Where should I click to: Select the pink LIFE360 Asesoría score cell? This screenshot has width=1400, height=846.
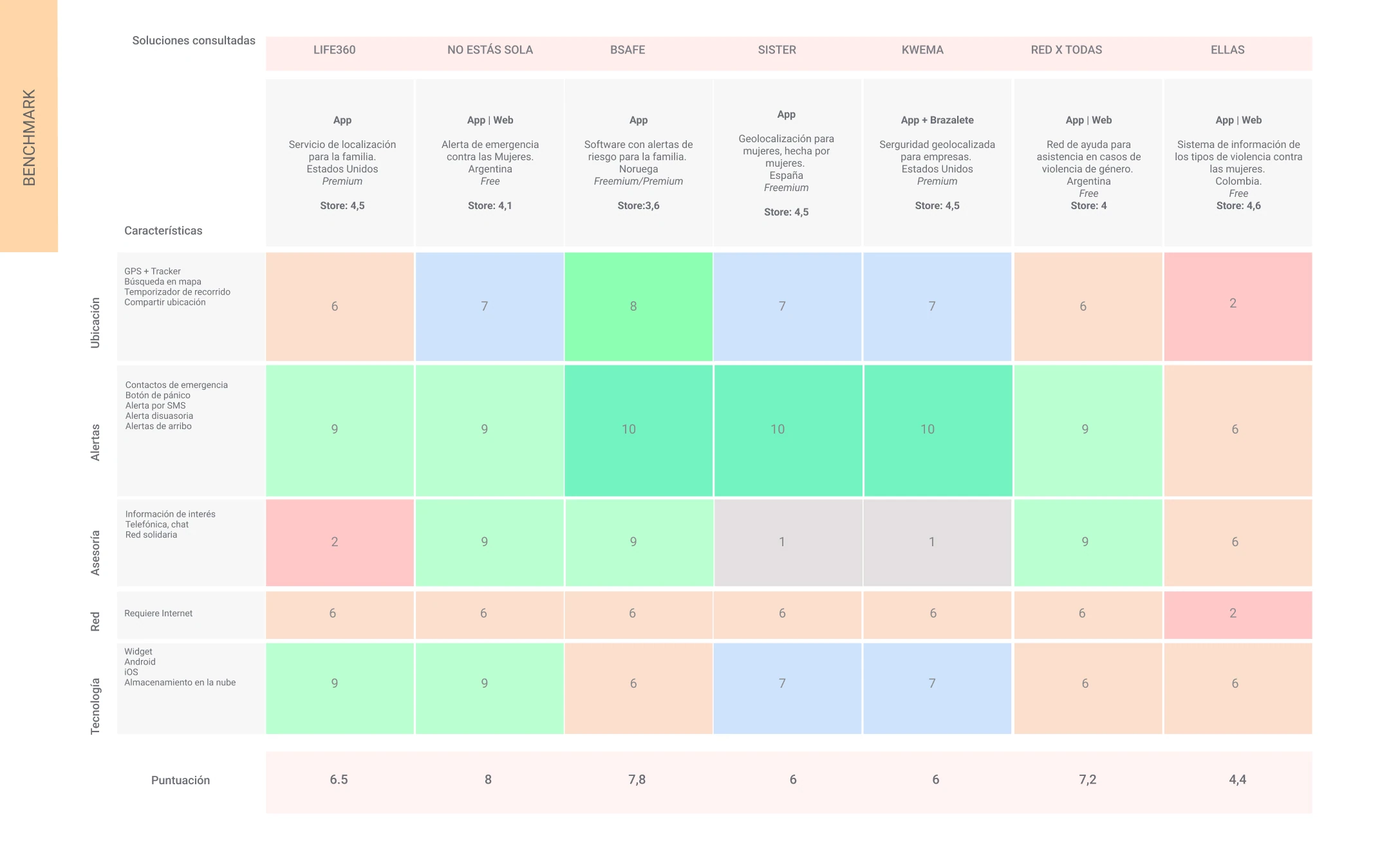coord(339,542)
